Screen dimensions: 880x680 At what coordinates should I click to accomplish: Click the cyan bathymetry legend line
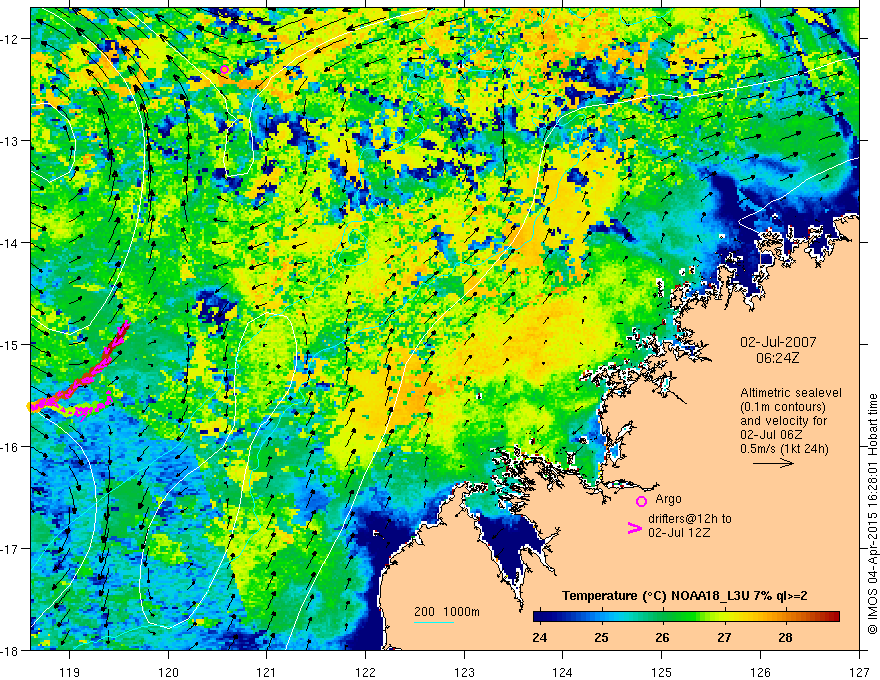434,622
